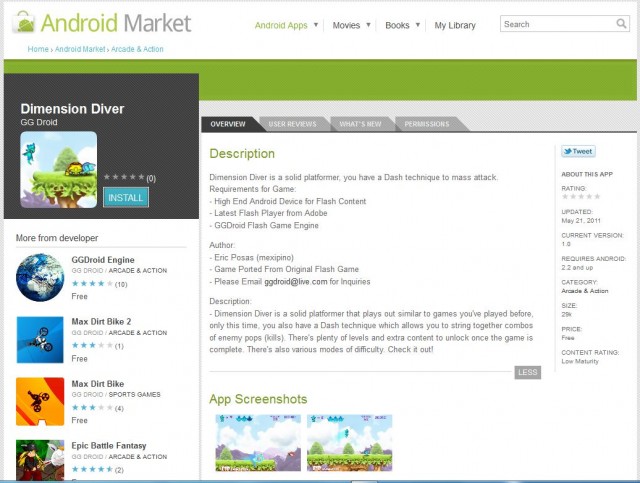Click the Tweet bird button

coord(578,151)
